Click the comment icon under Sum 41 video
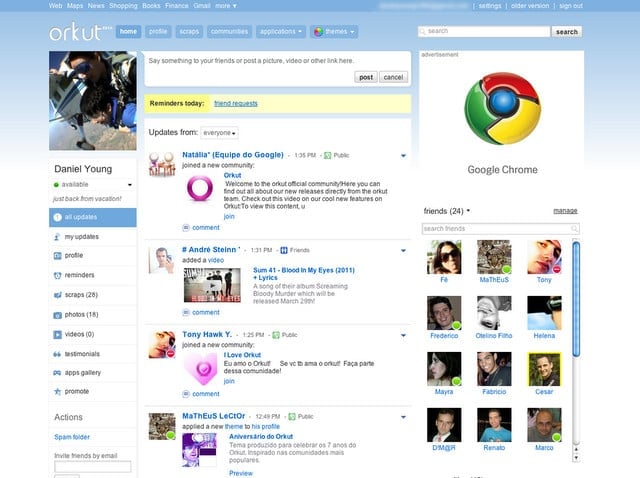 click(x=186, y=313)
